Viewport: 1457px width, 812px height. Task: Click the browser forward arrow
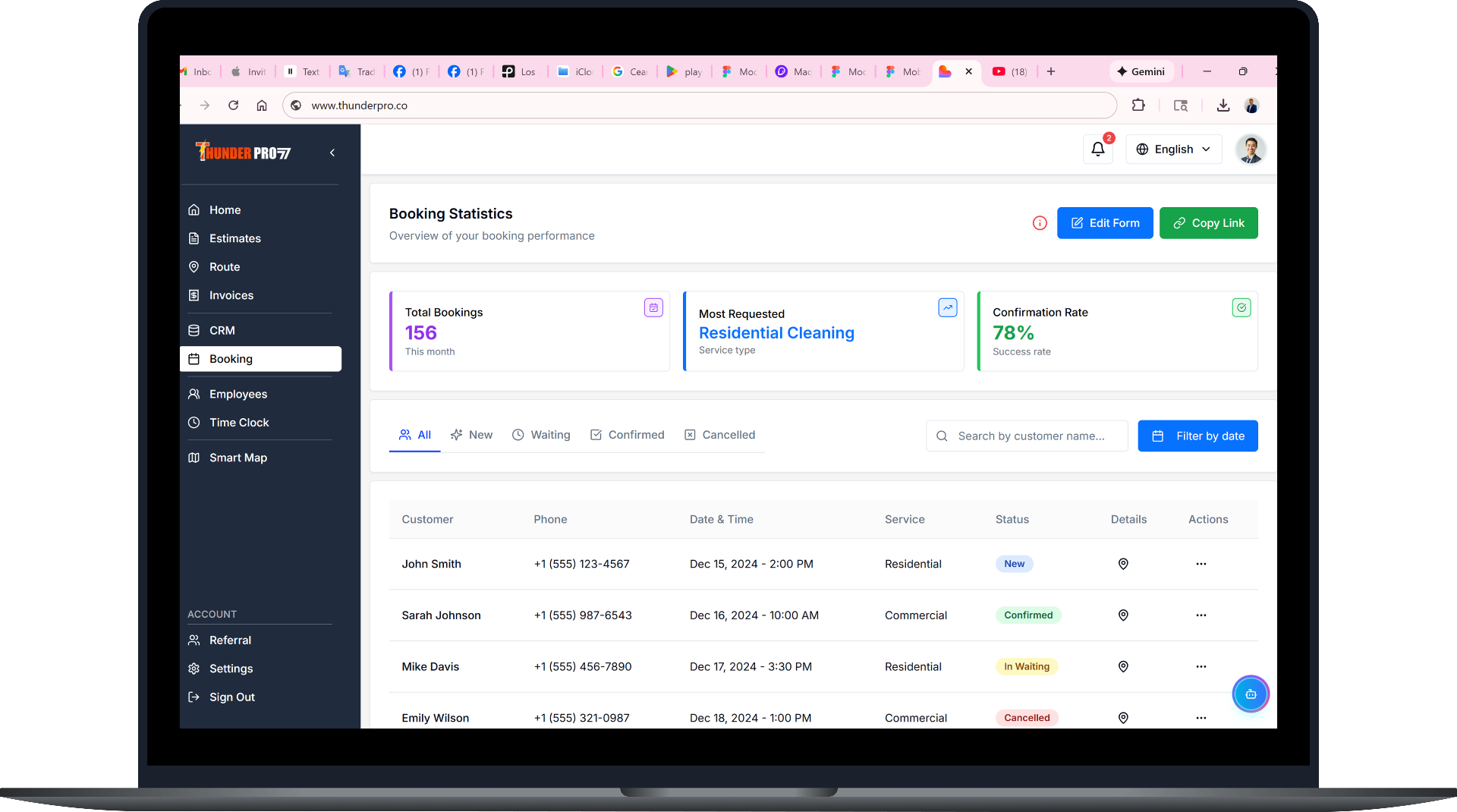pos(205,105)
